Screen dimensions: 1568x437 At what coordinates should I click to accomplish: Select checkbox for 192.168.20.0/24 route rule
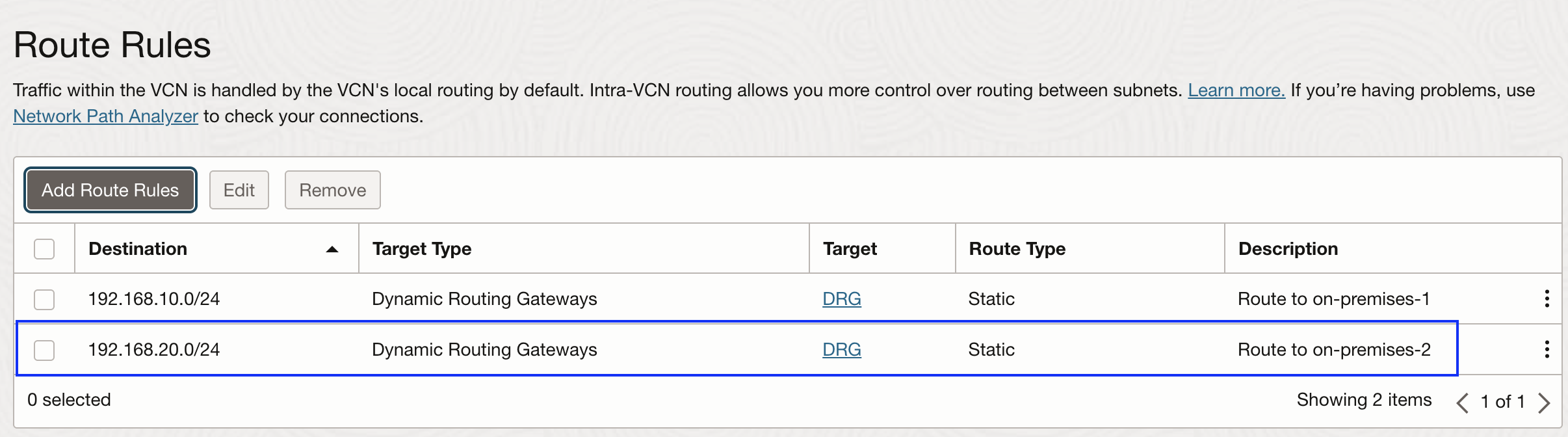[x=44, y=349]
